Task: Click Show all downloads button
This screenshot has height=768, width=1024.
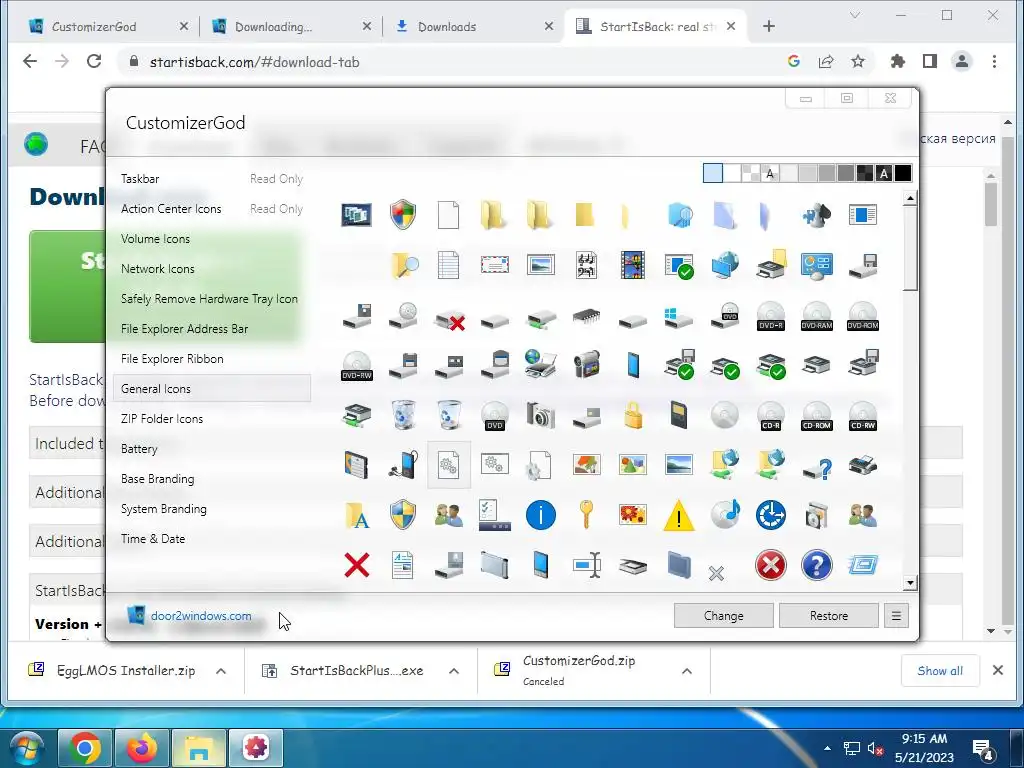Action: [x=940, y=671]
